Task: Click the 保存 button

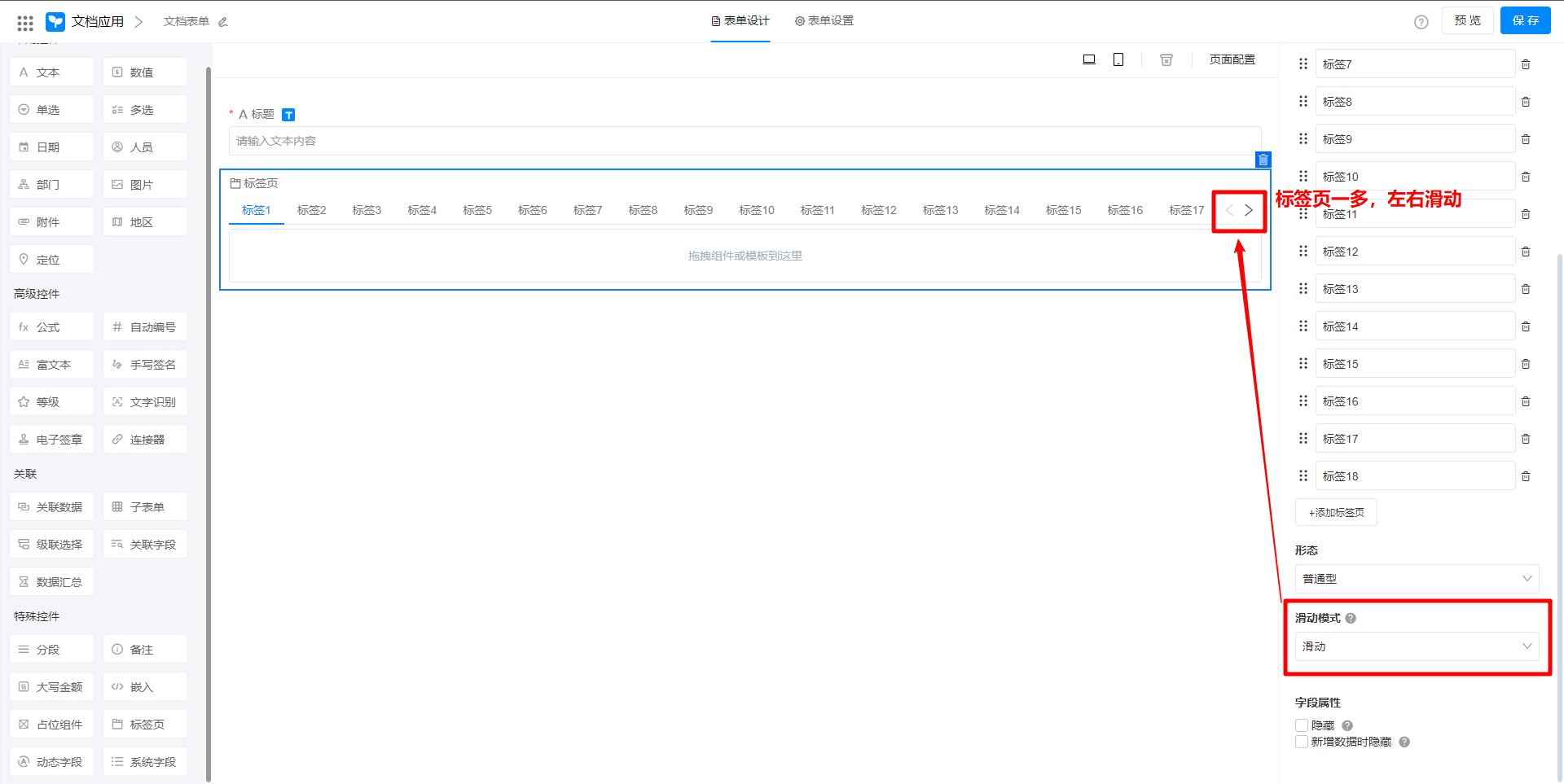Action: pos(1525,21)
